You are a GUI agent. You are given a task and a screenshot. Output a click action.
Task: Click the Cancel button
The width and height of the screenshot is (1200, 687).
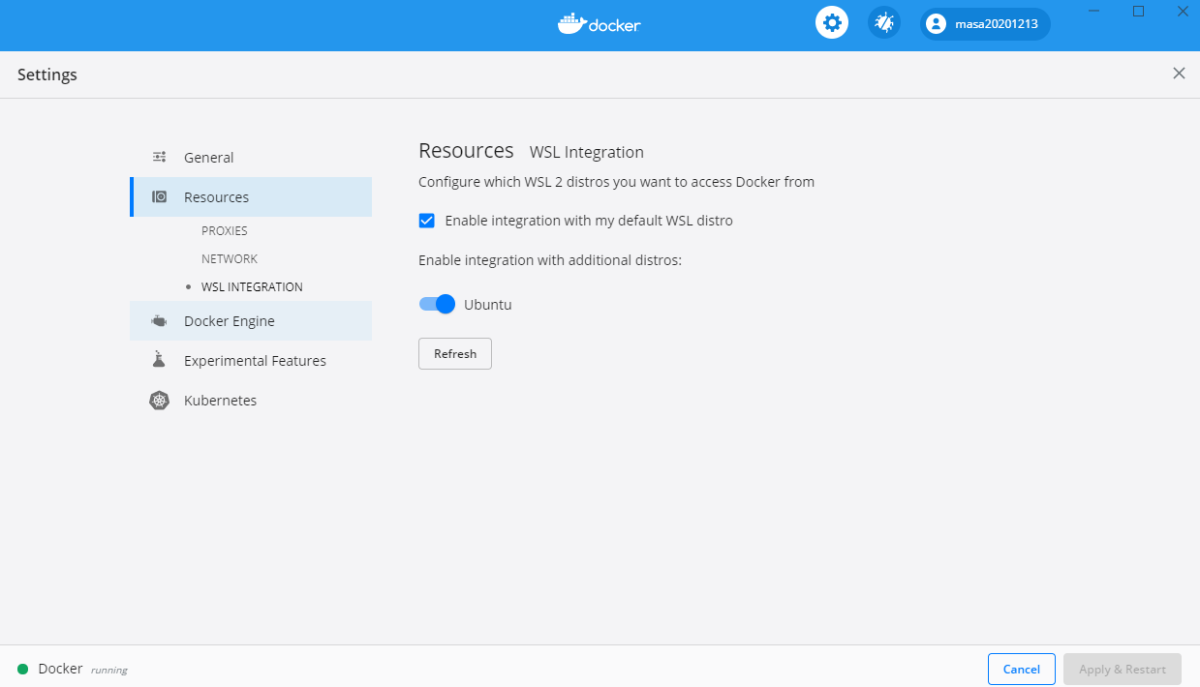[1022, 669]
